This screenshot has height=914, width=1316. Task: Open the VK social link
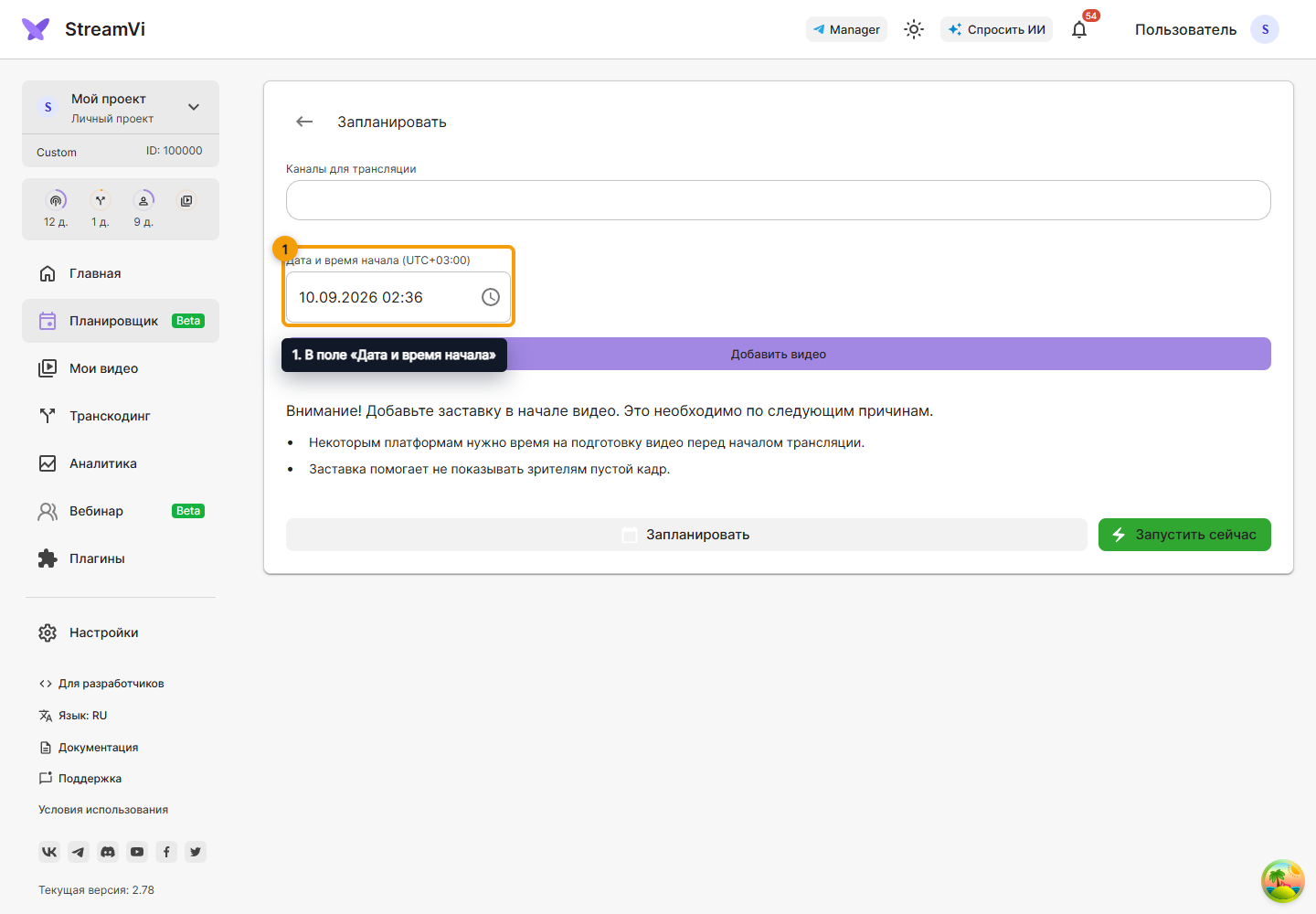pos(49,852)
